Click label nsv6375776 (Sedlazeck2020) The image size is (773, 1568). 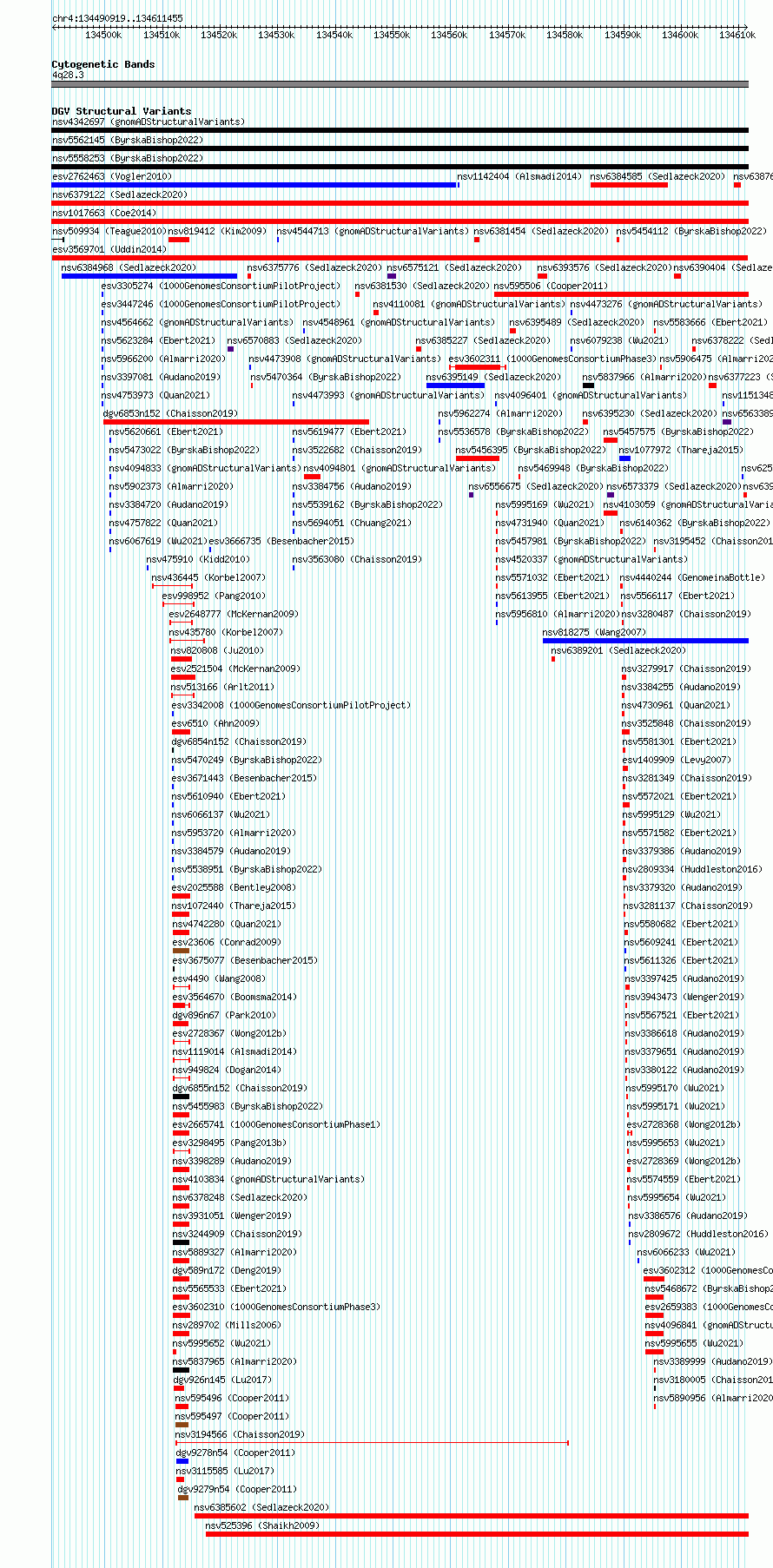click(x=314, y=267)
